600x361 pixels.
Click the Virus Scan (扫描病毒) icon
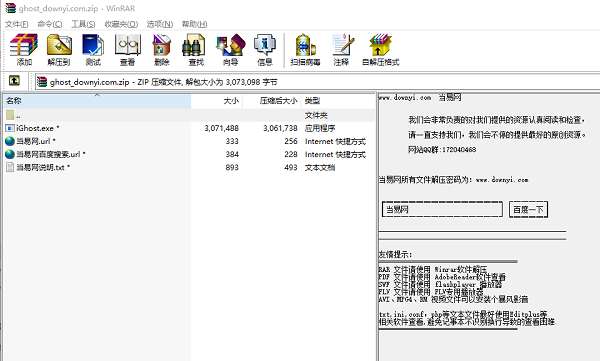point(305,45)
